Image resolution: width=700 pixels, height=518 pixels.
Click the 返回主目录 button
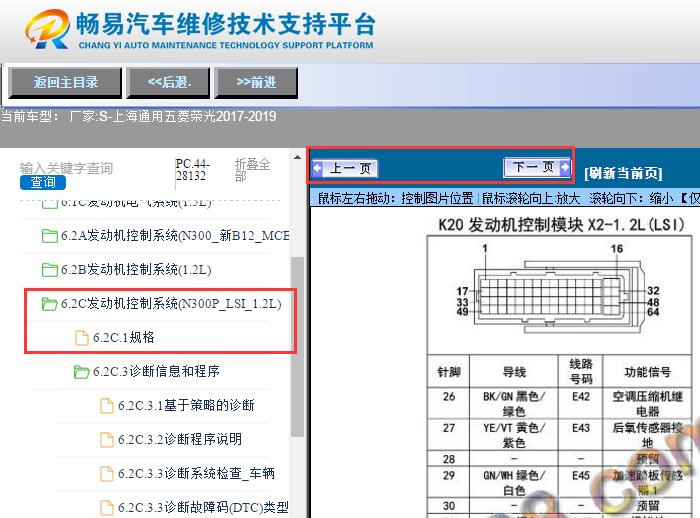[65, 82]
